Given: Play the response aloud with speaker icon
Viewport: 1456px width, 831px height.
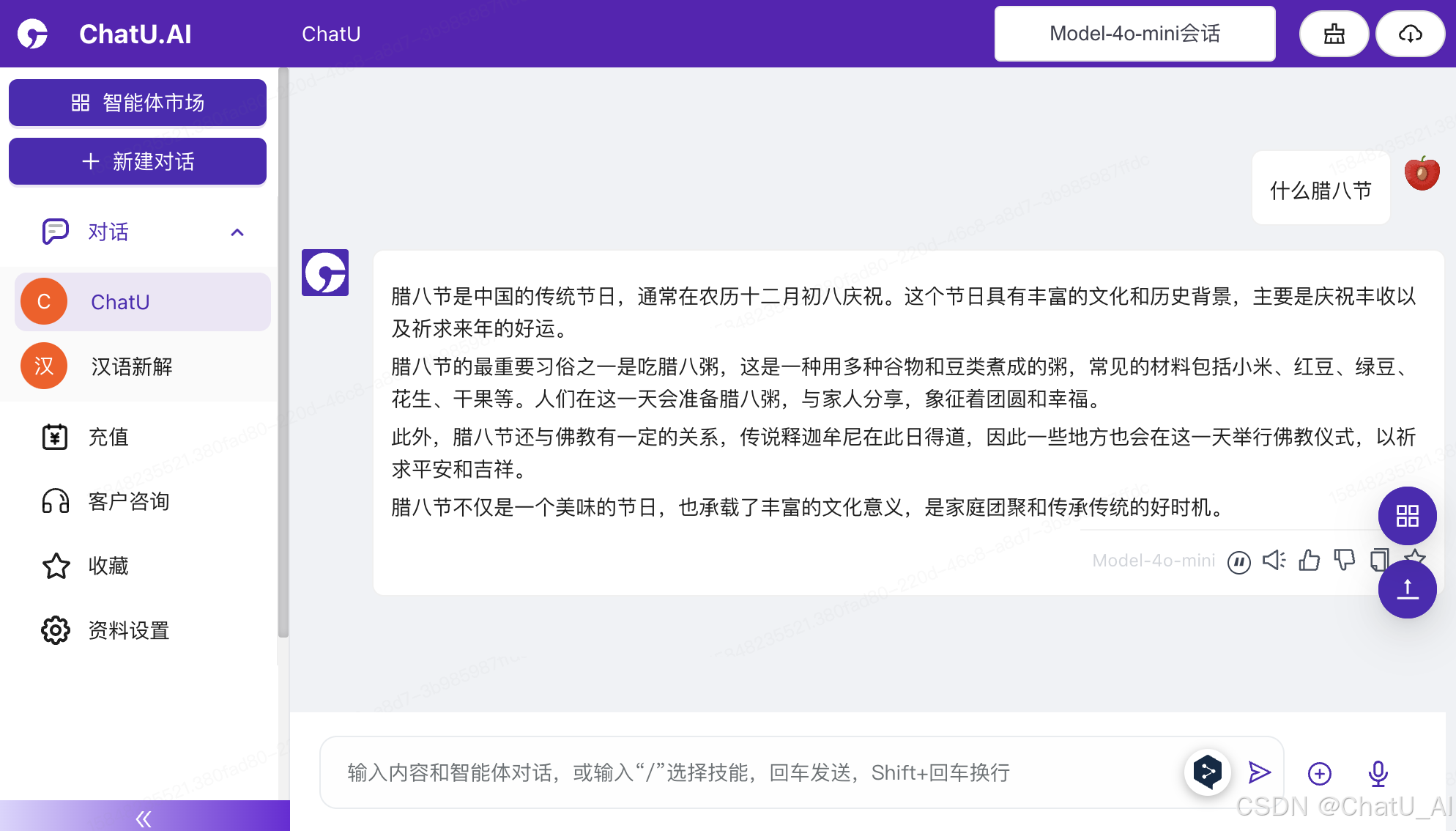Looking at the screenshot, I should (x=1274, y=561).
